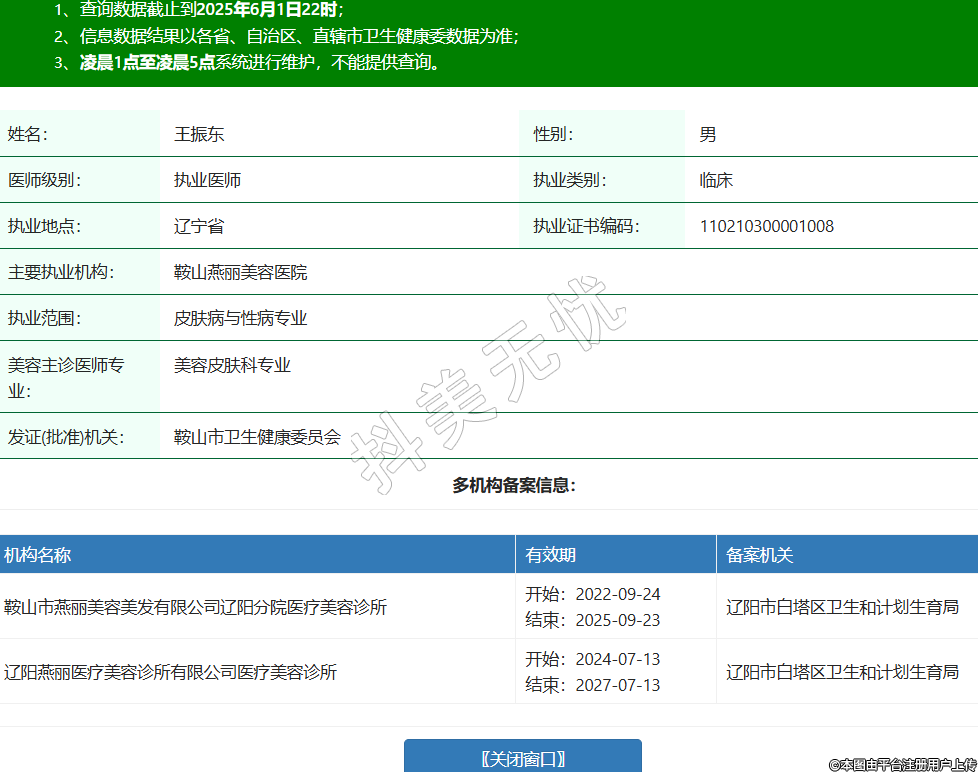Select the certificate number 110210300001008
Image resolution: width=978 pixels, height=772 pixels.
pyautogui.click(x=766, y=226)
